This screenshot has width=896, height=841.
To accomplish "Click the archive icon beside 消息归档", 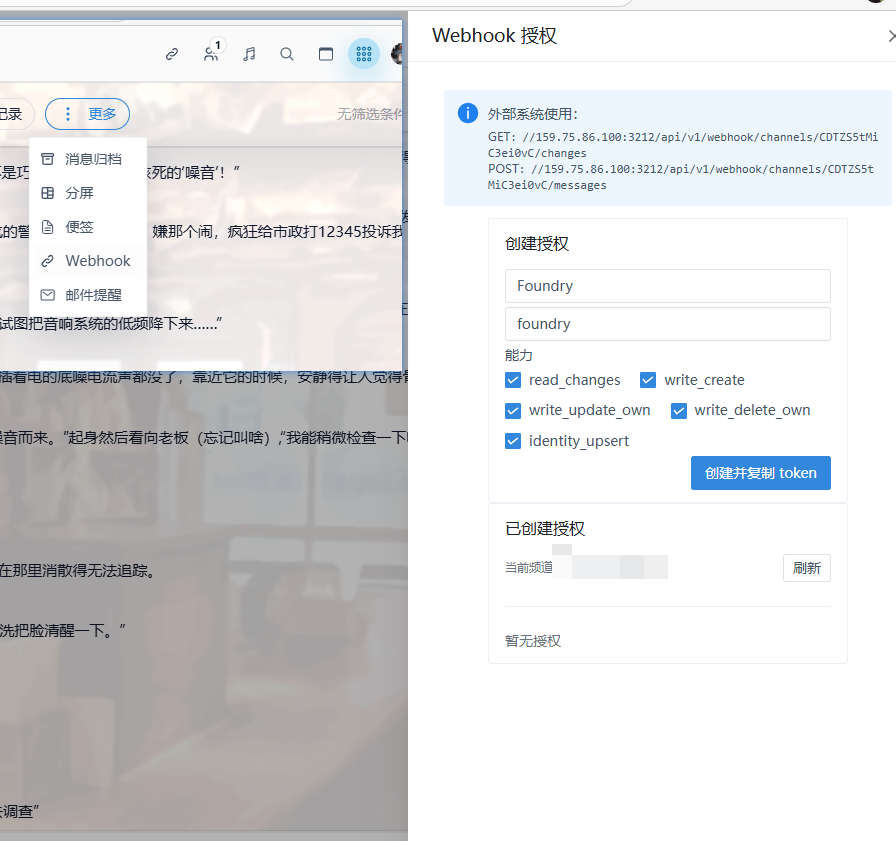I will click(x=48, y=159).
